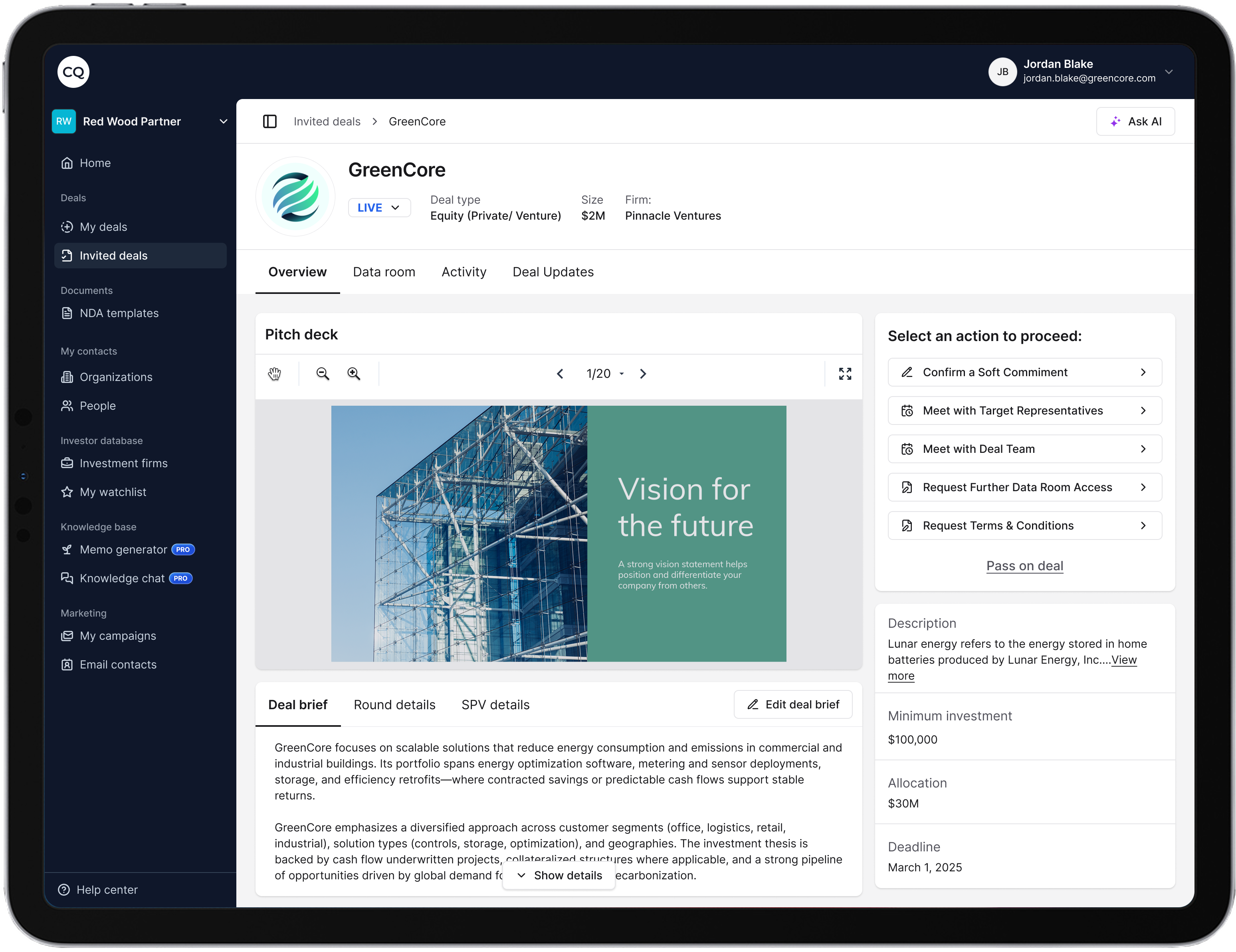Screen dimensions: 1236x952
Task: Collapse the sidebar panel
Action: point(270,121)
